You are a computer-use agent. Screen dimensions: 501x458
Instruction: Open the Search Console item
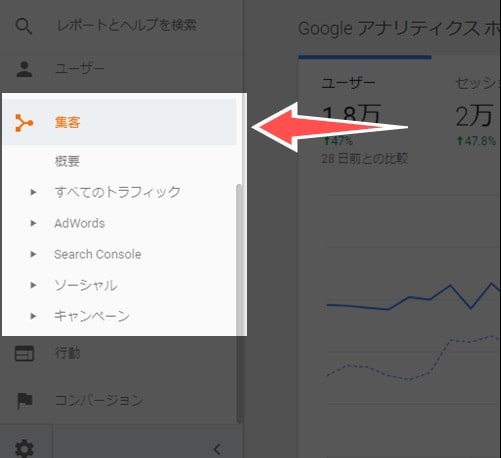(98, 254)
